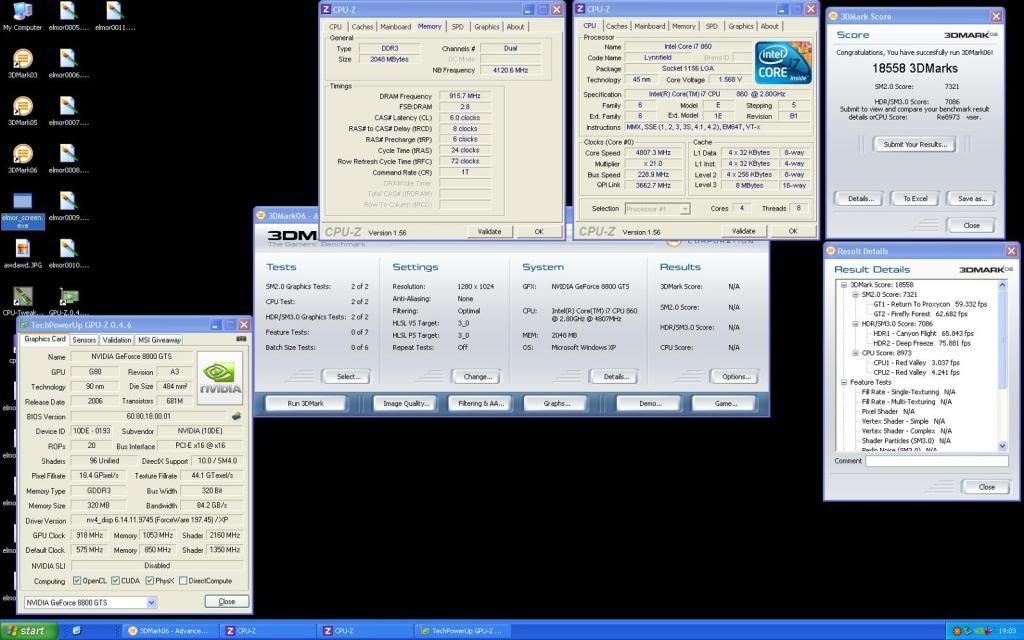Click the GPU-Z BIOS save chip icon
This screenshot has height=640, width=1024.
[x=236, y=415]
